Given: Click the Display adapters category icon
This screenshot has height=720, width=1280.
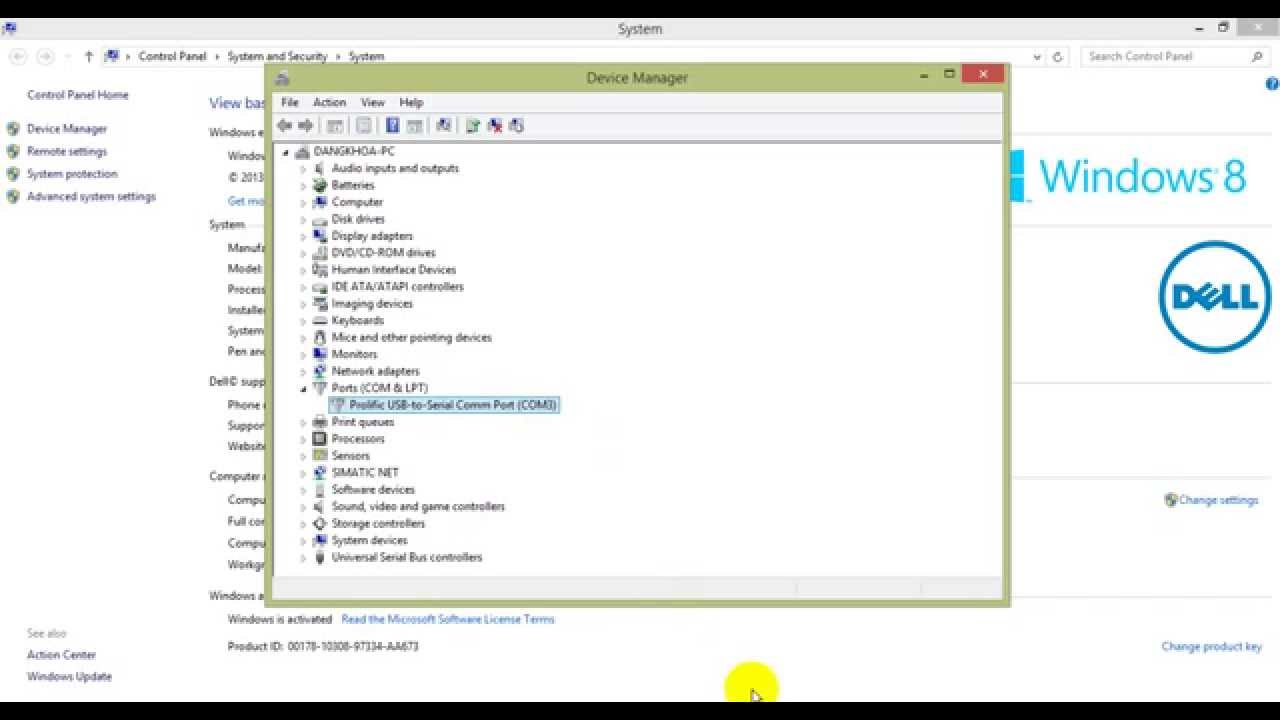Looking at the screenshot, I should [320, 236].
